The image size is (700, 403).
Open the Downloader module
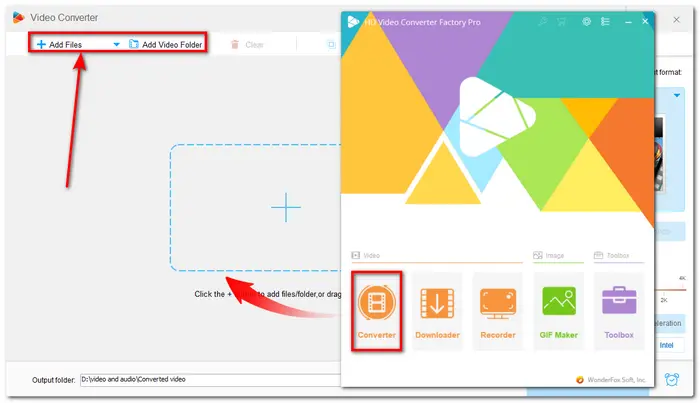pos(437,311)
